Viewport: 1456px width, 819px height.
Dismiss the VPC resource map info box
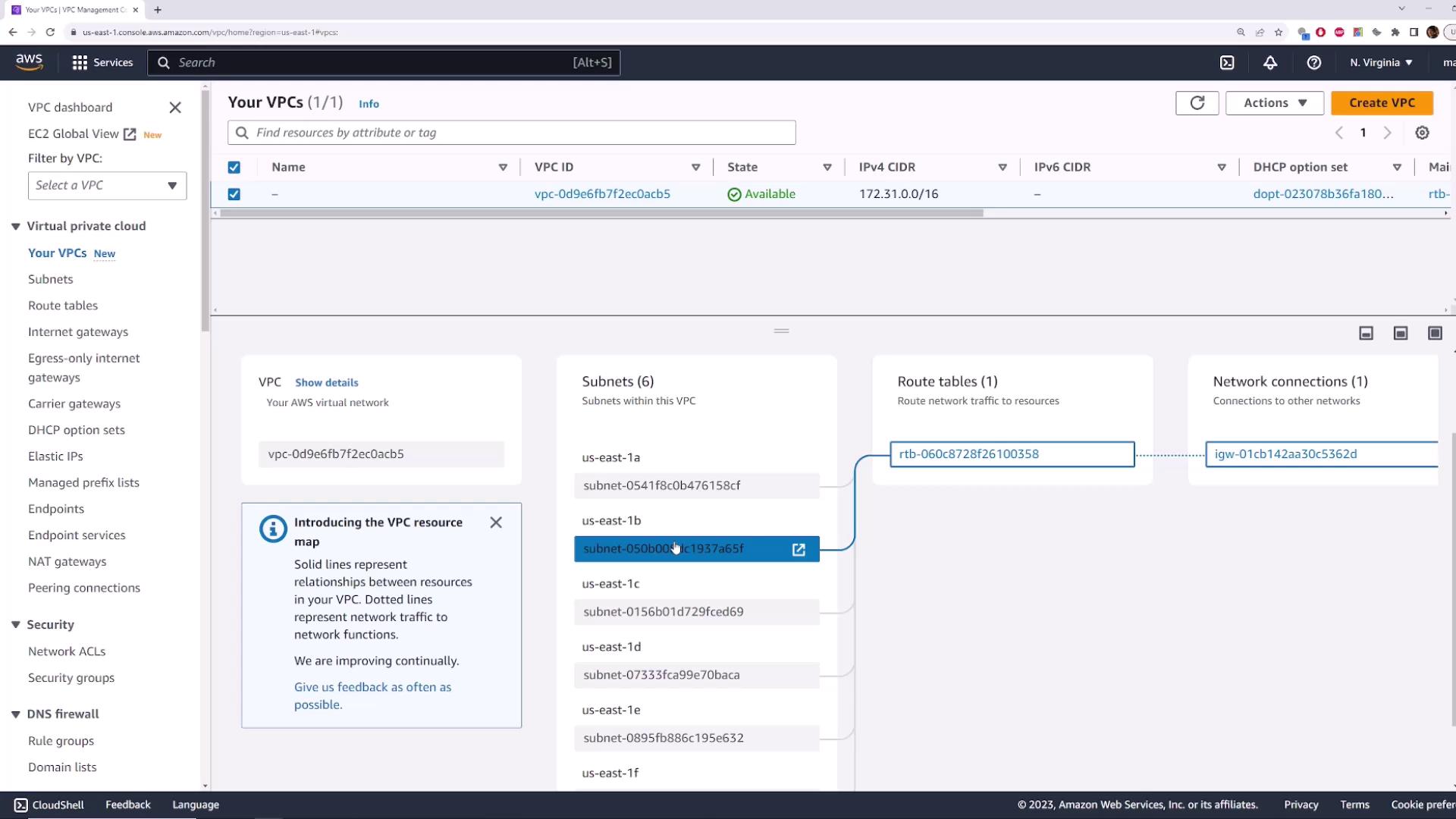tap(496, 522)
